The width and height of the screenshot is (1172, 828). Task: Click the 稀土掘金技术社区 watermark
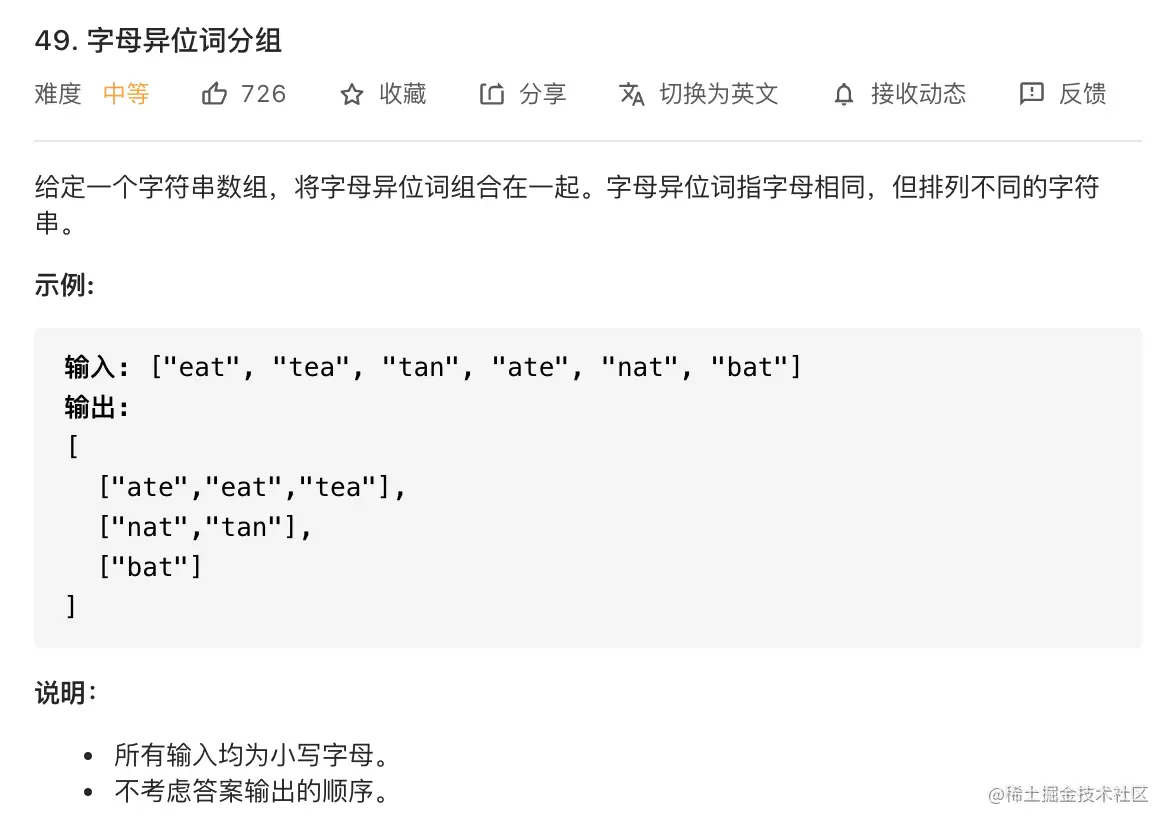click(x=1067, y=794)
